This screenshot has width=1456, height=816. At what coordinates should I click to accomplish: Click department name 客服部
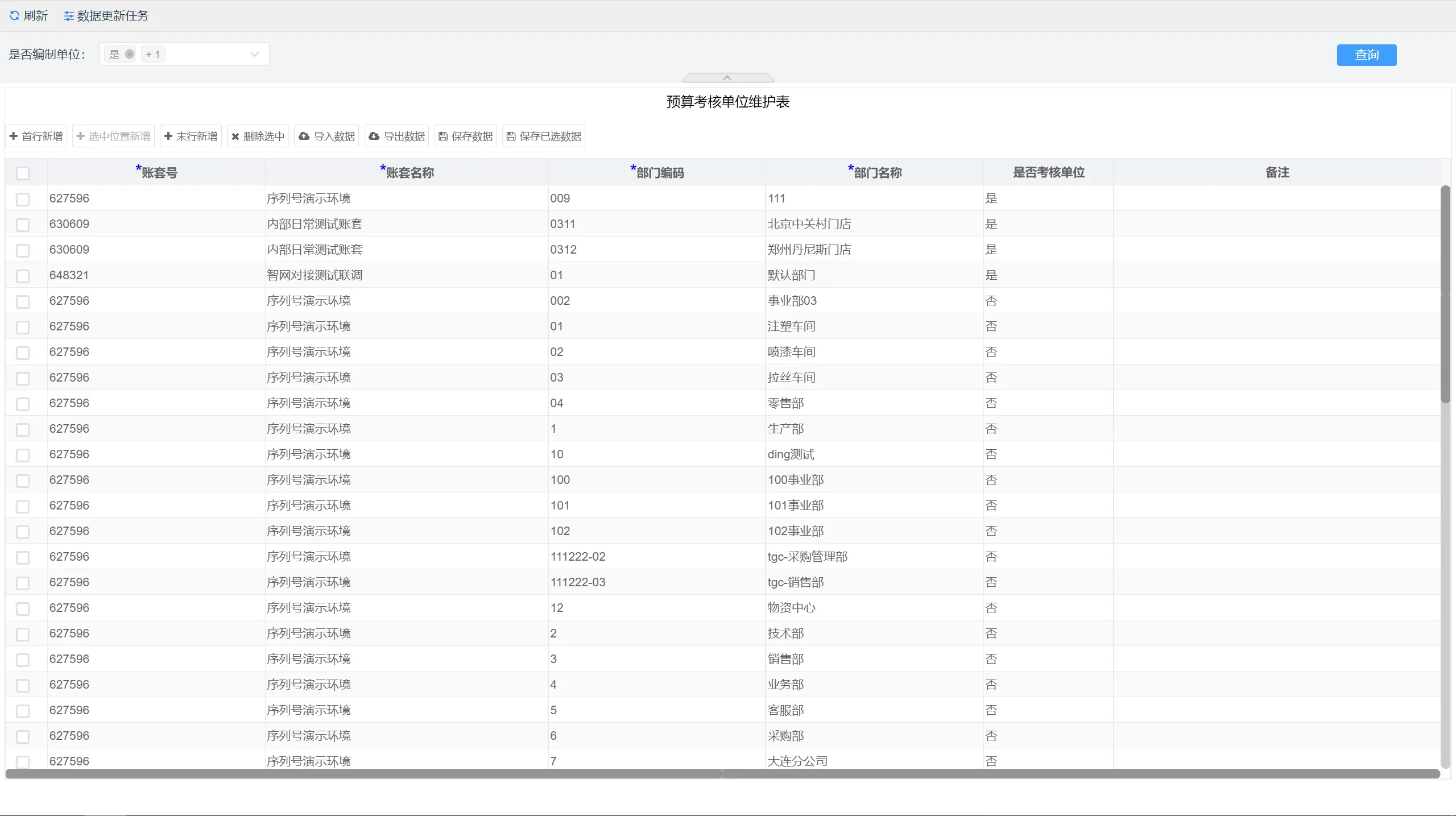(785, 710)
